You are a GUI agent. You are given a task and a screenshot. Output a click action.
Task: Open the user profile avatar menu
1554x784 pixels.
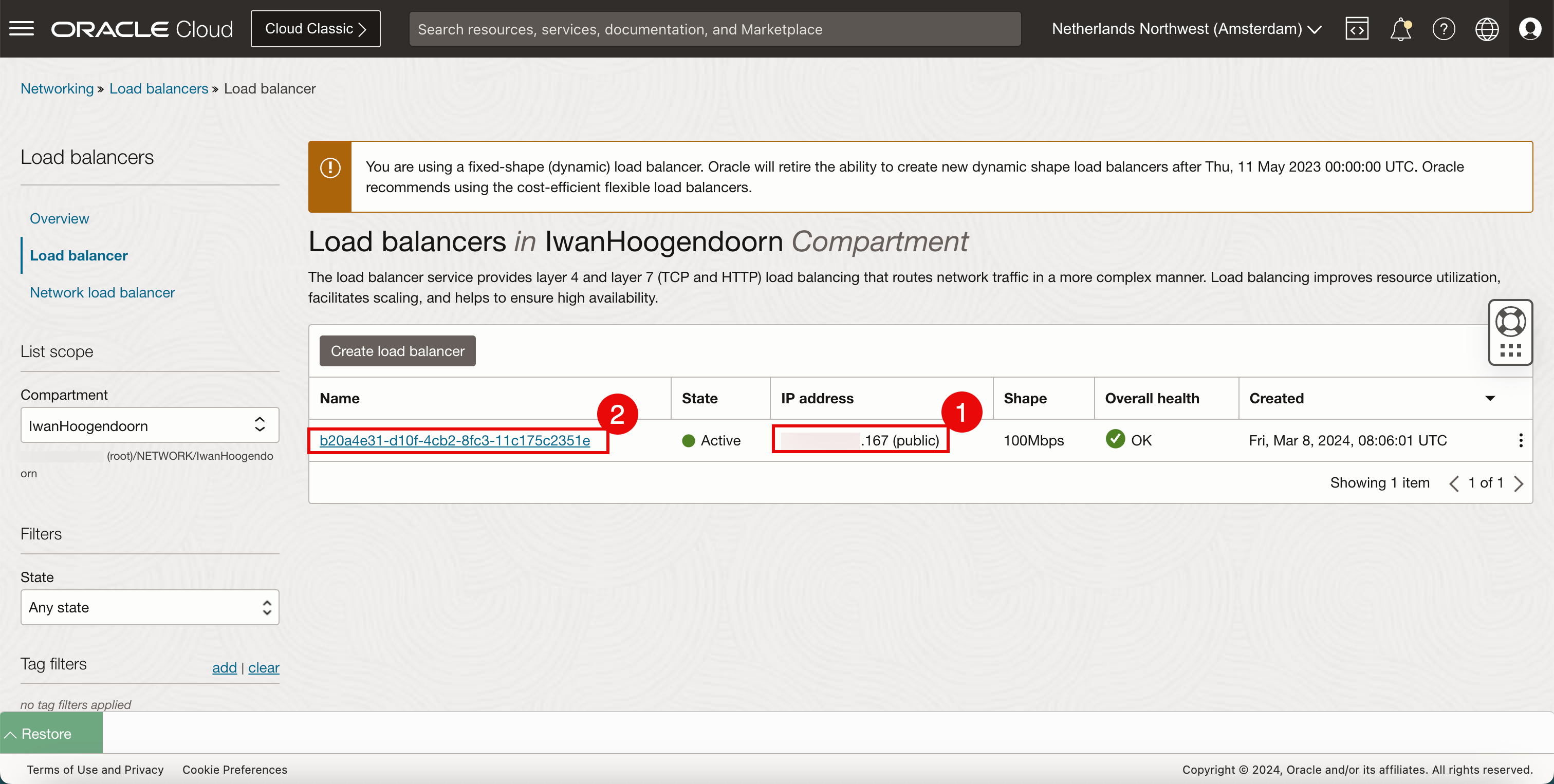point(1530,28)
